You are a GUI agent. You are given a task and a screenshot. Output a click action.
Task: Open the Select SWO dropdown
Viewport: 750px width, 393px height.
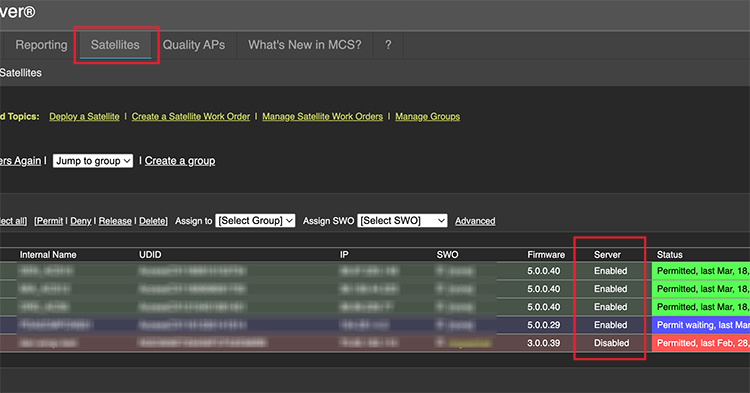tap(402, 220)
